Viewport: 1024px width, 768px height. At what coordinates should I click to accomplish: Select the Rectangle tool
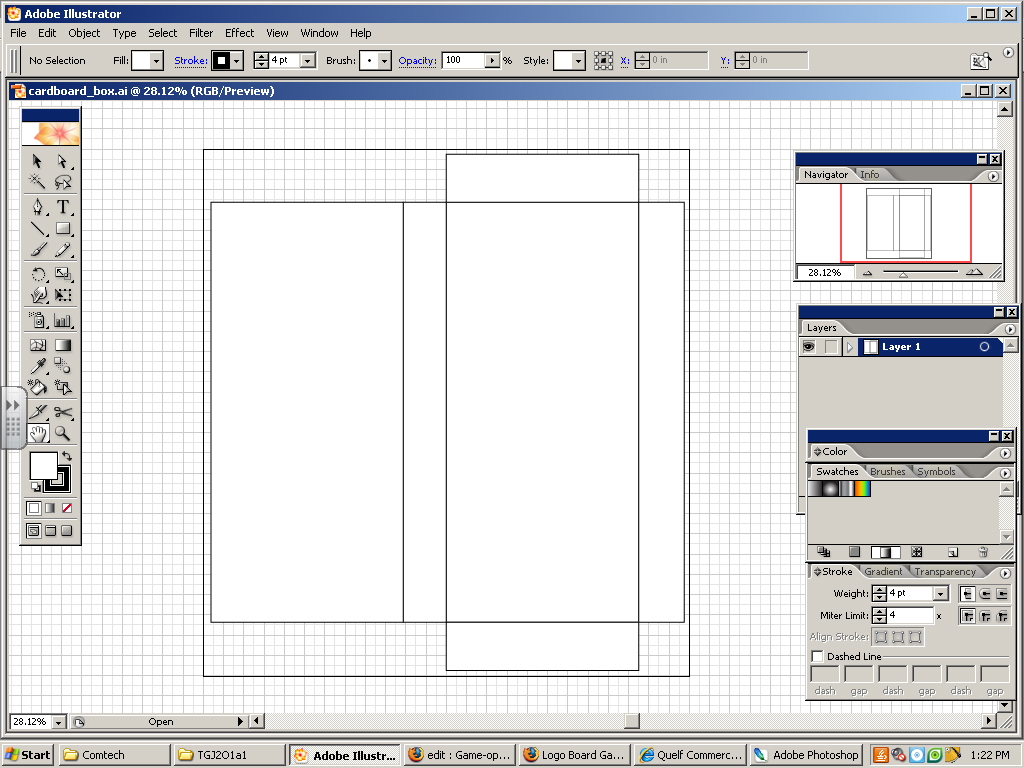point(62,228)
